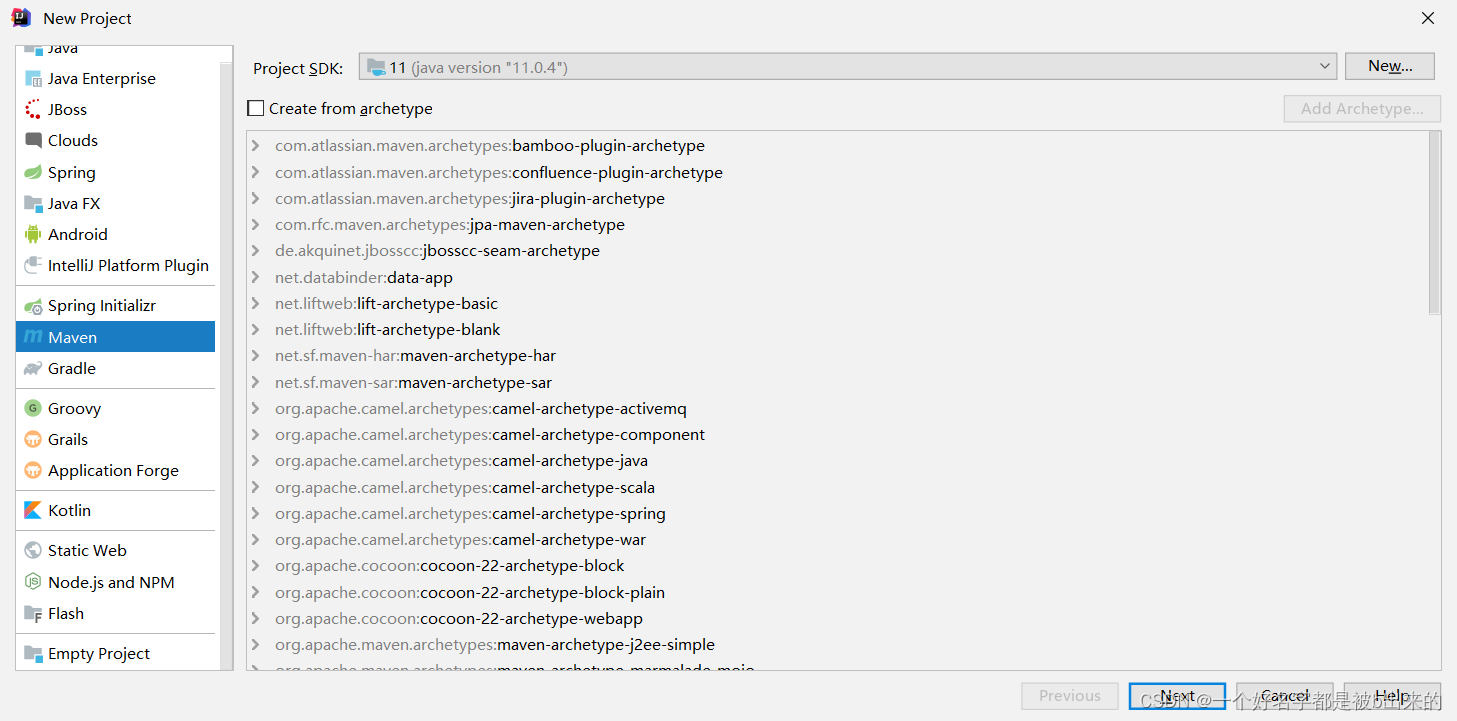This screenshot has height=721, width=1457.
Task: Click the Groovy green circle icon
Action: pyautogui.click(x=33, y=409)
